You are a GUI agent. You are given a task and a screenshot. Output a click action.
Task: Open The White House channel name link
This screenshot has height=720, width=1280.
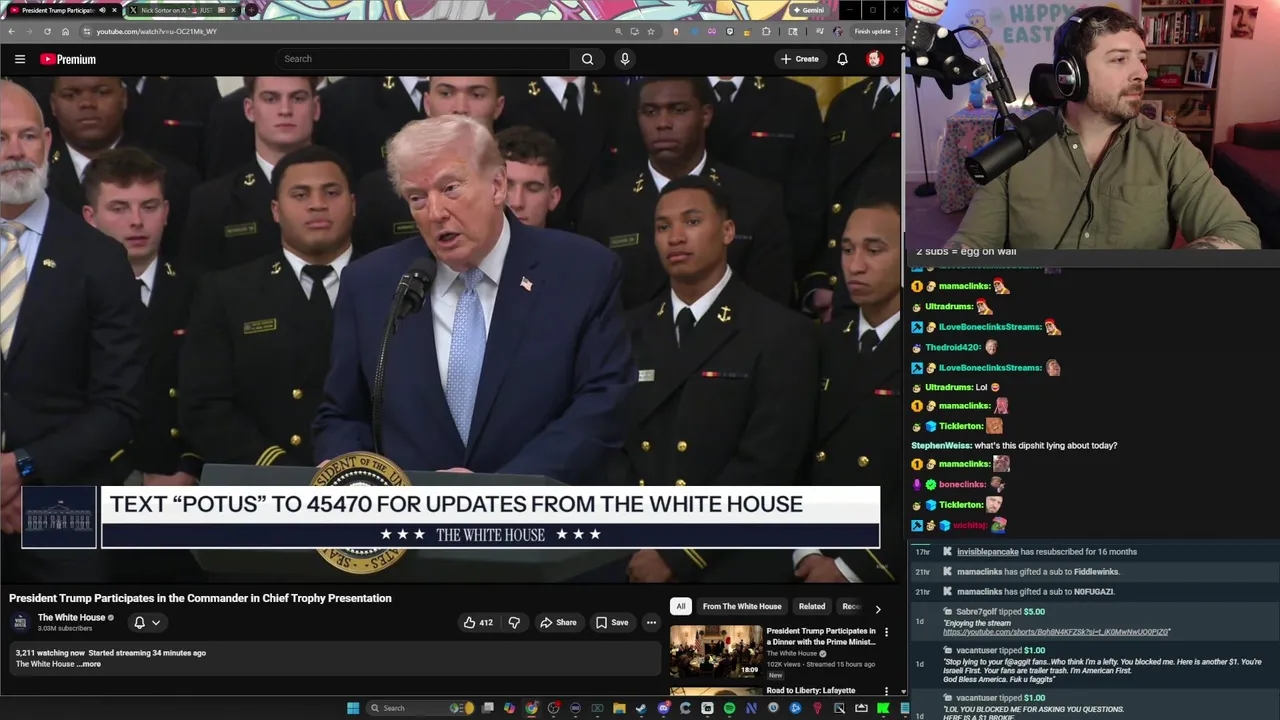pyautogui.click(x=71, y=617)
